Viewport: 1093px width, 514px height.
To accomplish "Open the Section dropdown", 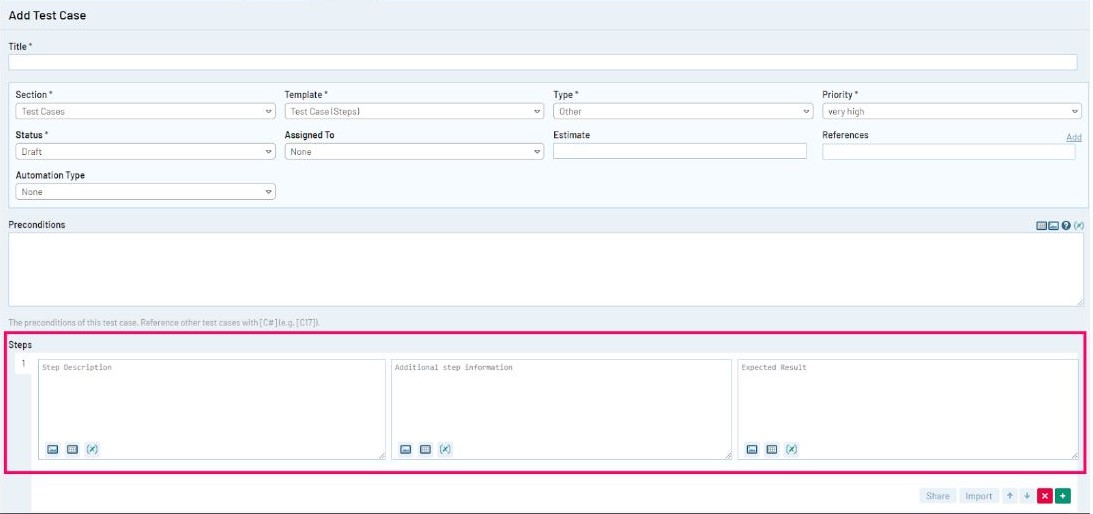I will [x=145, y=112].
